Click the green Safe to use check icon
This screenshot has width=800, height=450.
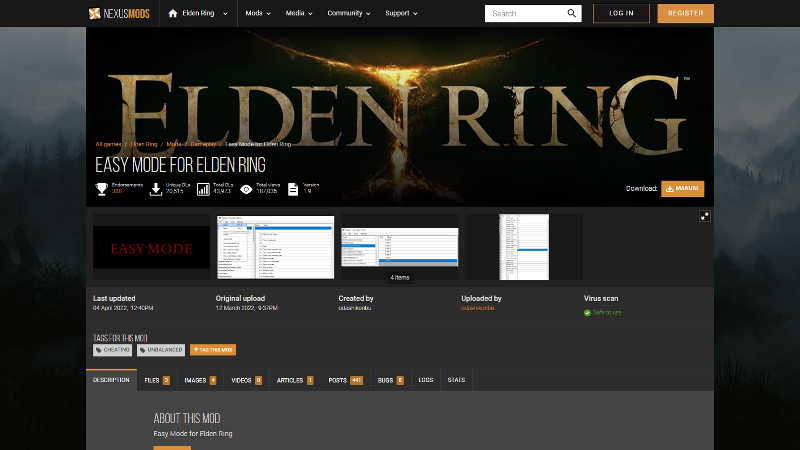pyautogui.click(x=587, y=313)
